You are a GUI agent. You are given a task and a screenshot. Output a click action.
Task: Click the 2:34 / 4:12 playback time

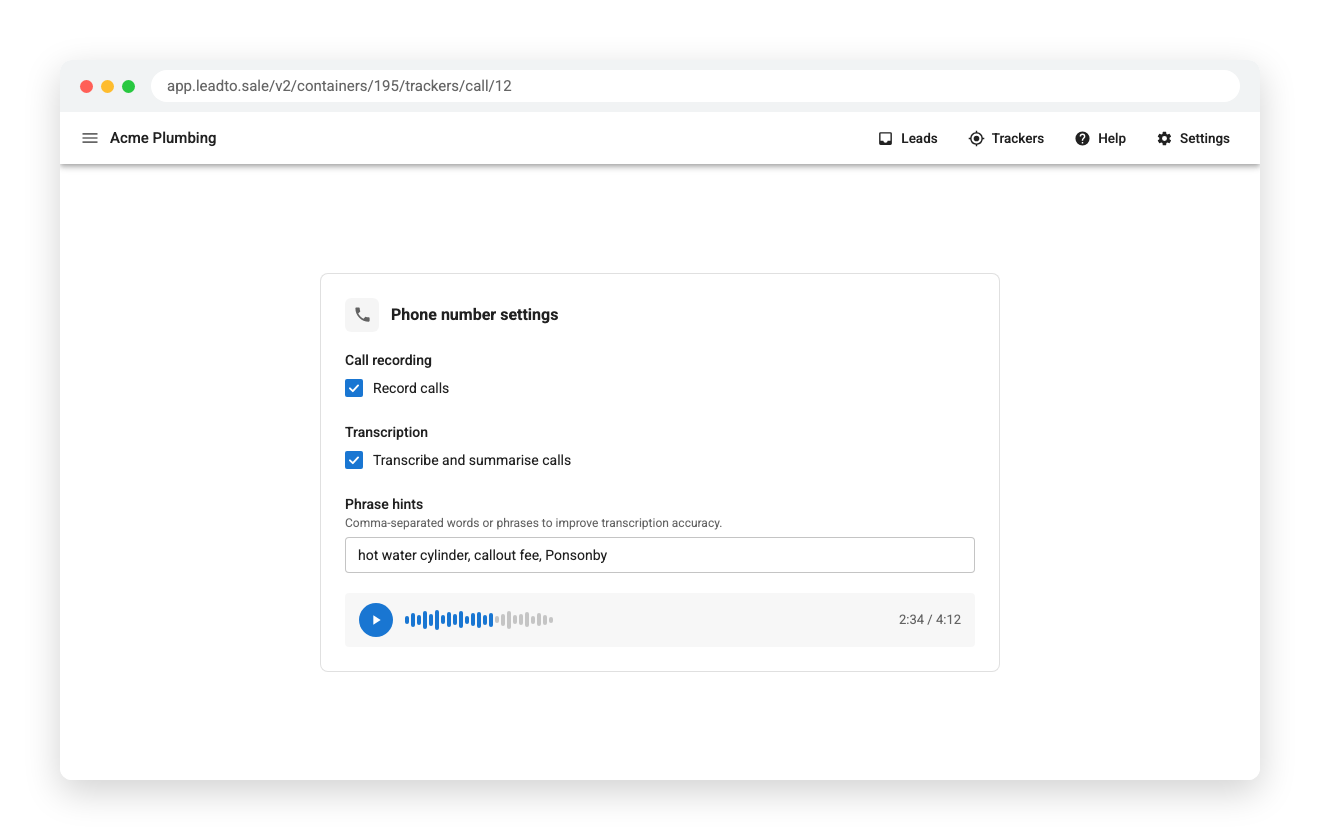[930, 620]
